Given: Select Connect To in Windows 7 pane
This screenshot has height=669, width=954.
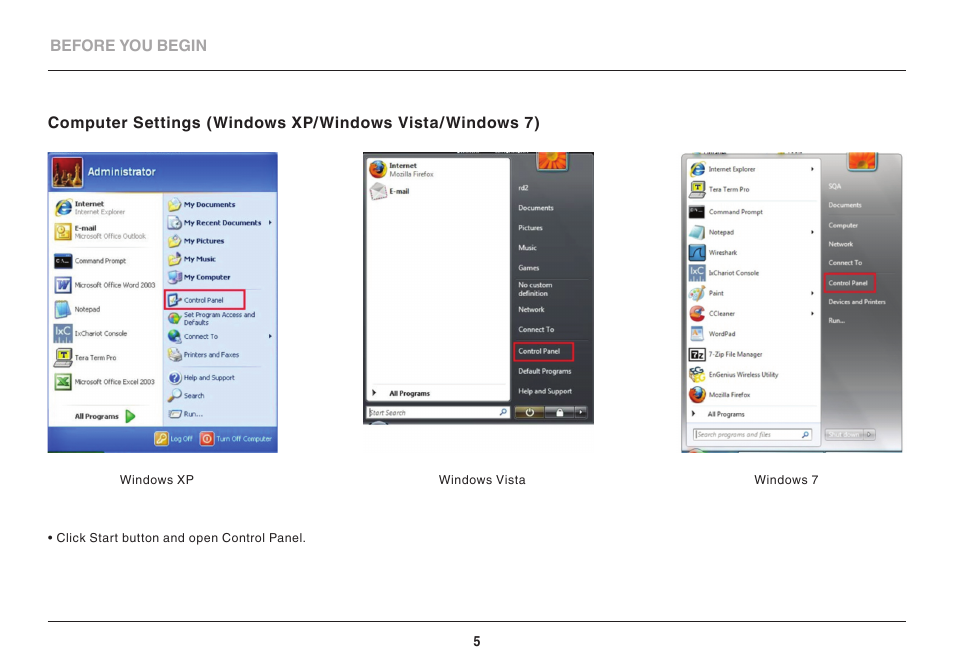Looking at the screenshot, I should point(844,263).
